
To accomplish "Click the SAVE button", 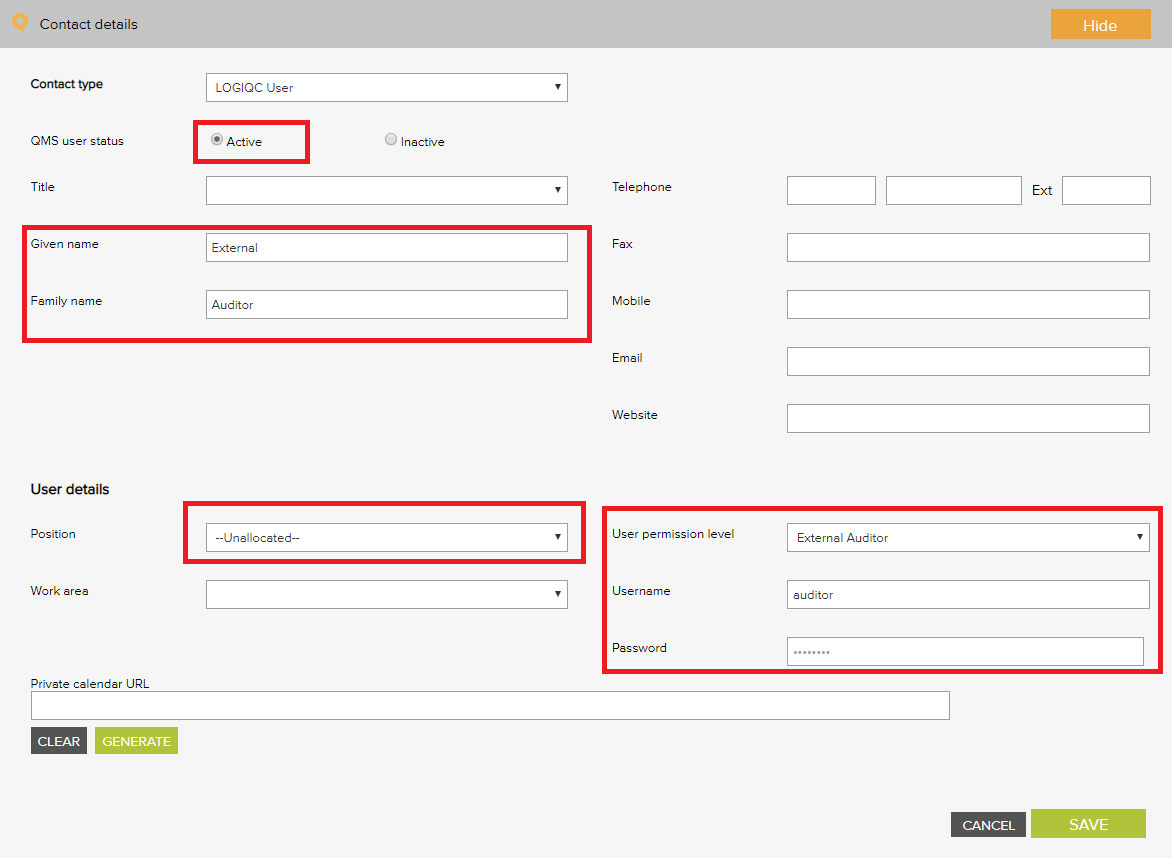I will tap(1087, 824).
